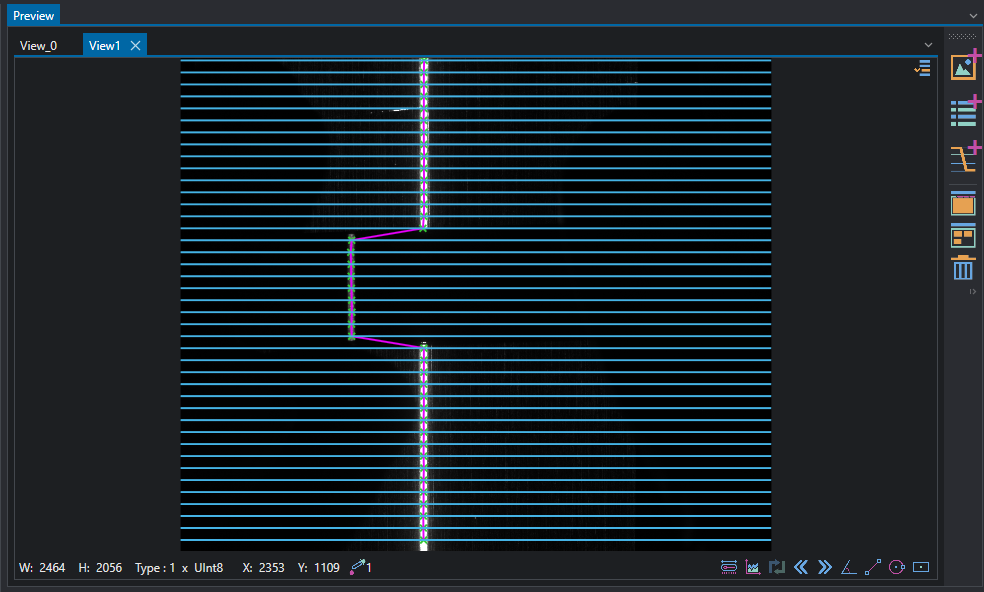Click the Y coordinate value 1109
This screenshot has height=592, width=984.
[x=326, y=568]
